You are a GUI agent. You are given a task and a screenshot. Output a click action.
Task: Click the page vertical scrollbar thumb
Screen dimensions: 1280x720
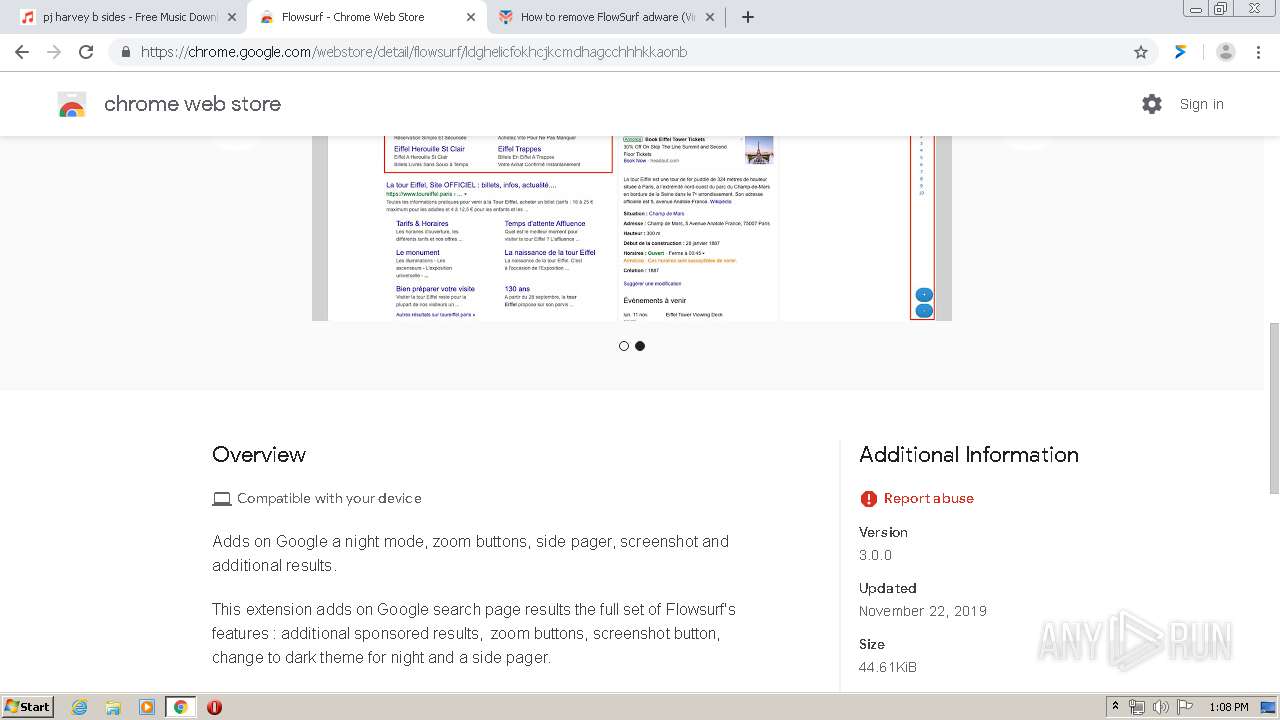pos(1274,408)
